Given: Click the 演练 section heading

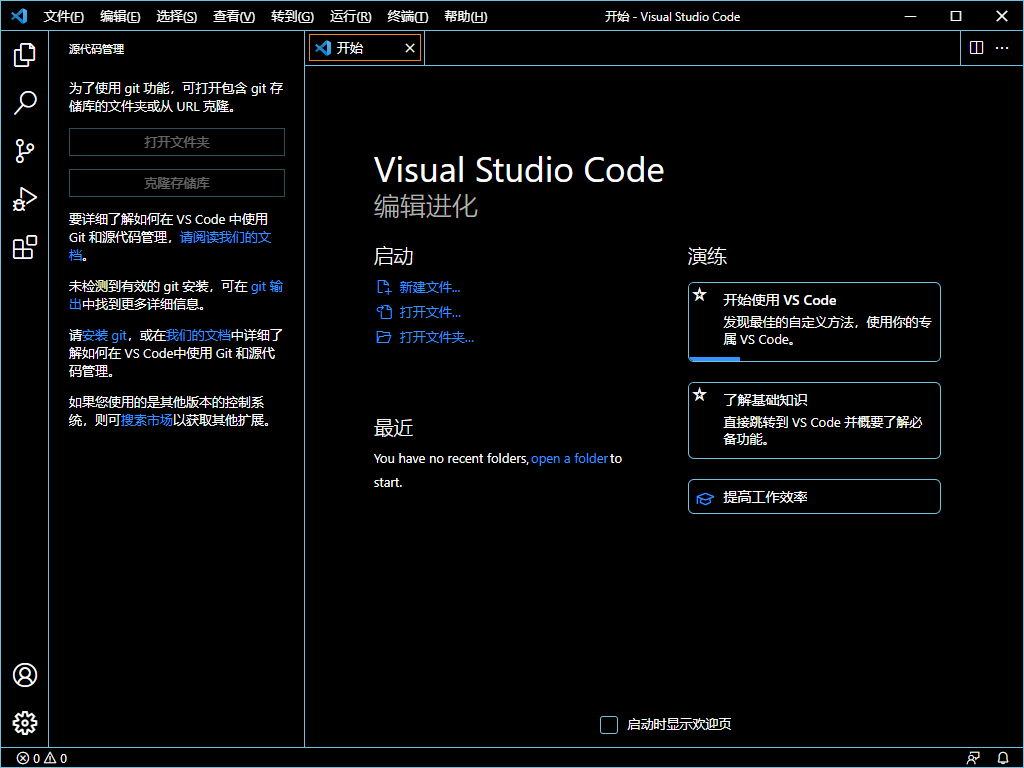Looking at the screenshot, I should click(x=707, y=256).
